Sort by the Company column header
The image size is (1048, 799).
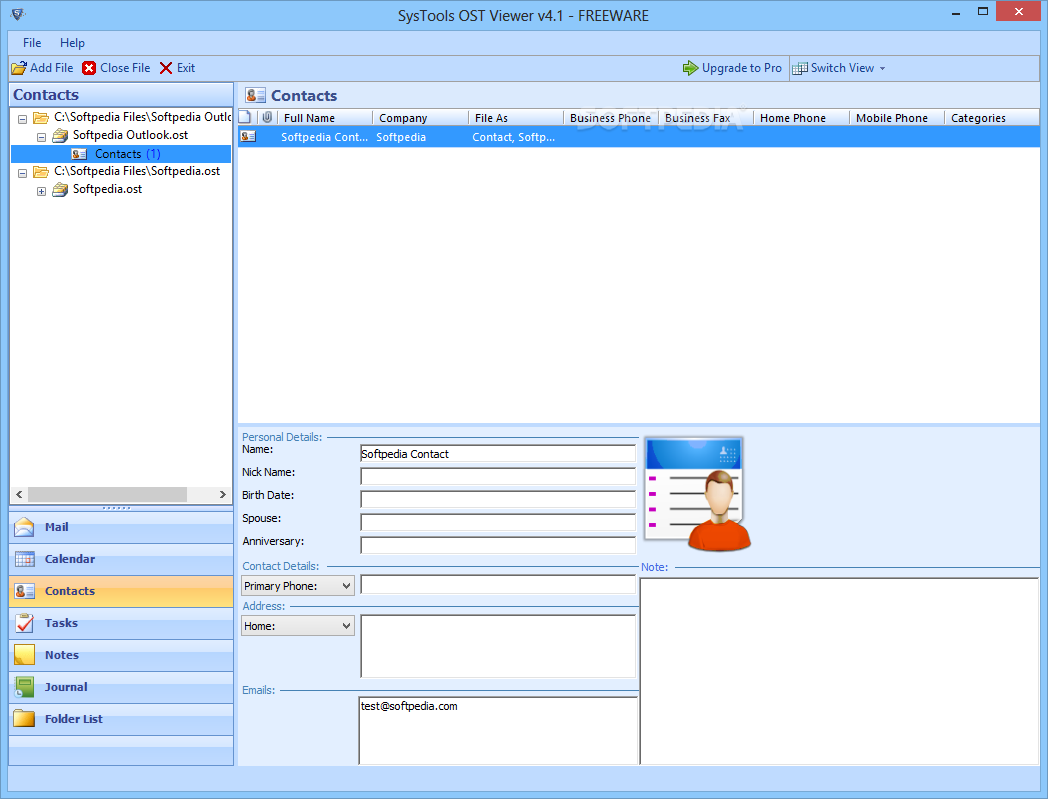click(x=420, y=118)
